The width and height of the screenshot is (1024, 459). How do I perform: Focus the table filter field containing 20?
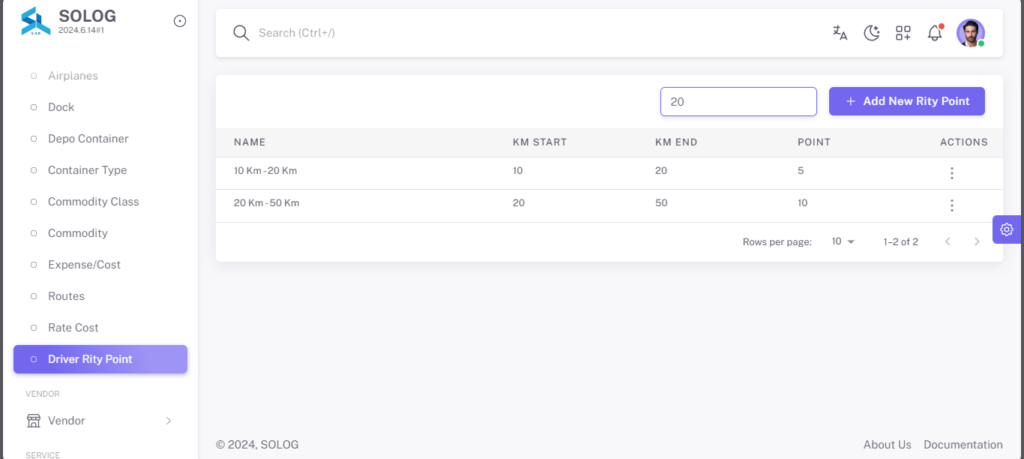[738, 102]
